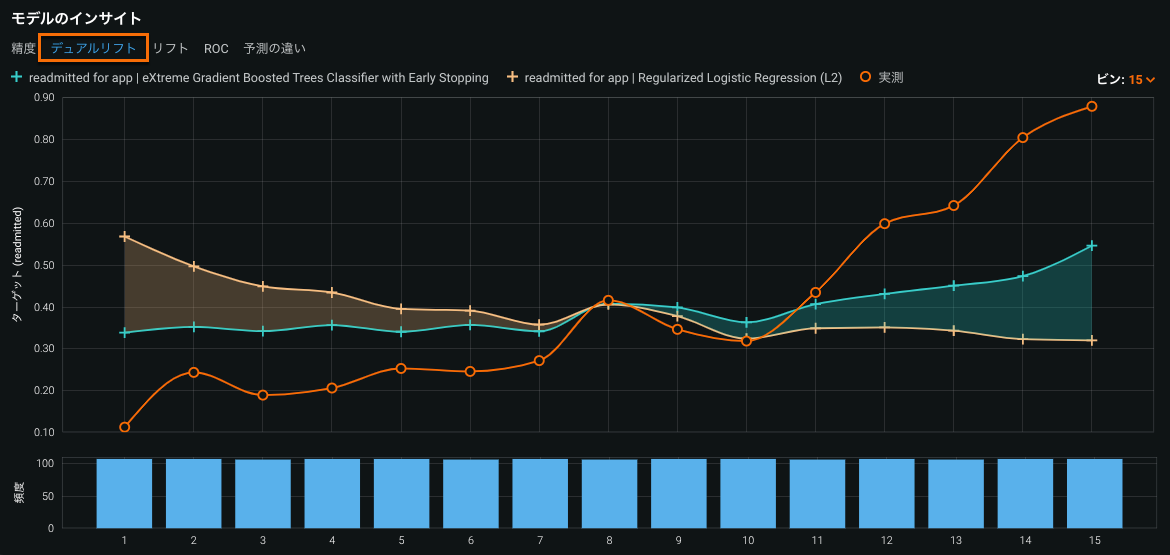Screen dimensions: 1170x555
Task: Expand the bin chevron arrow next to 15
Action: [1150, 80]
